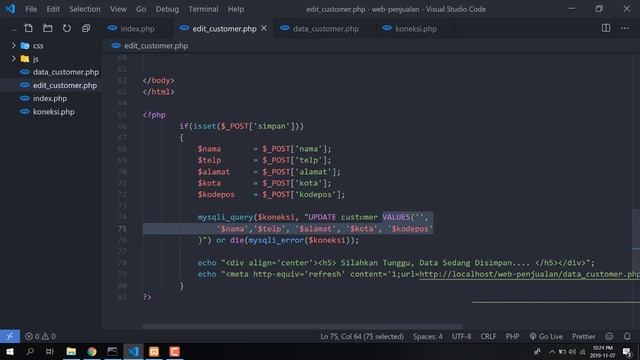Open XAMPP from the taskbar
Viewport: 640px width, 360px height.
154,351
